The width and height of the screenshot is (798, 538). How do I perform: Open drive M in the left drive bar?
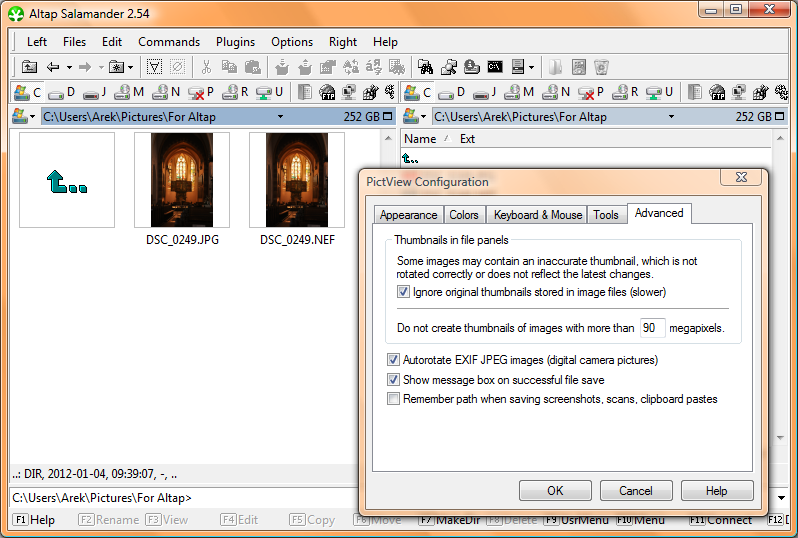pos(128,93)
